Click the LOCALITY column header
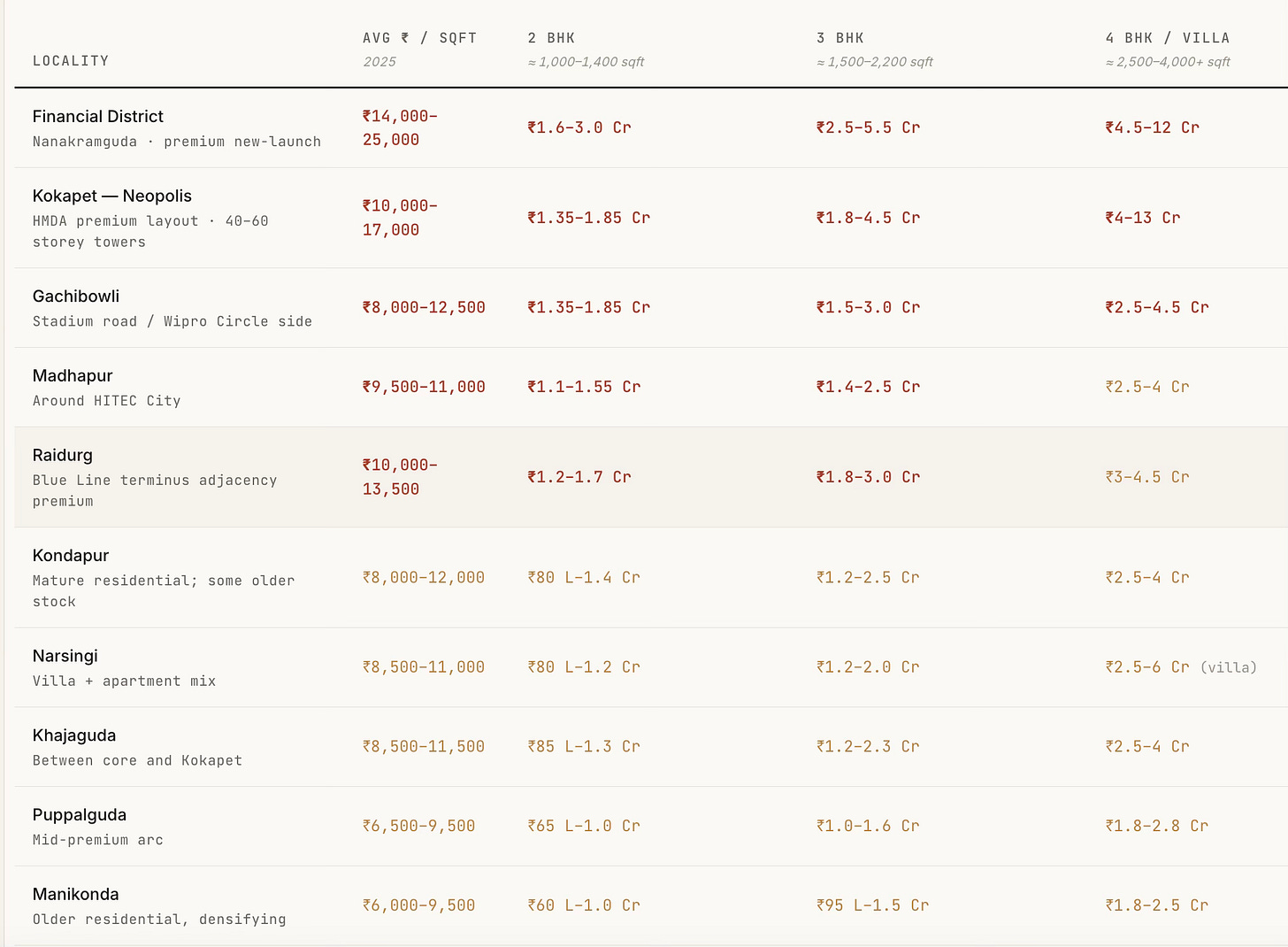Screen dimensions: 1288x947 pyautogui.click(x=71, y=61)
